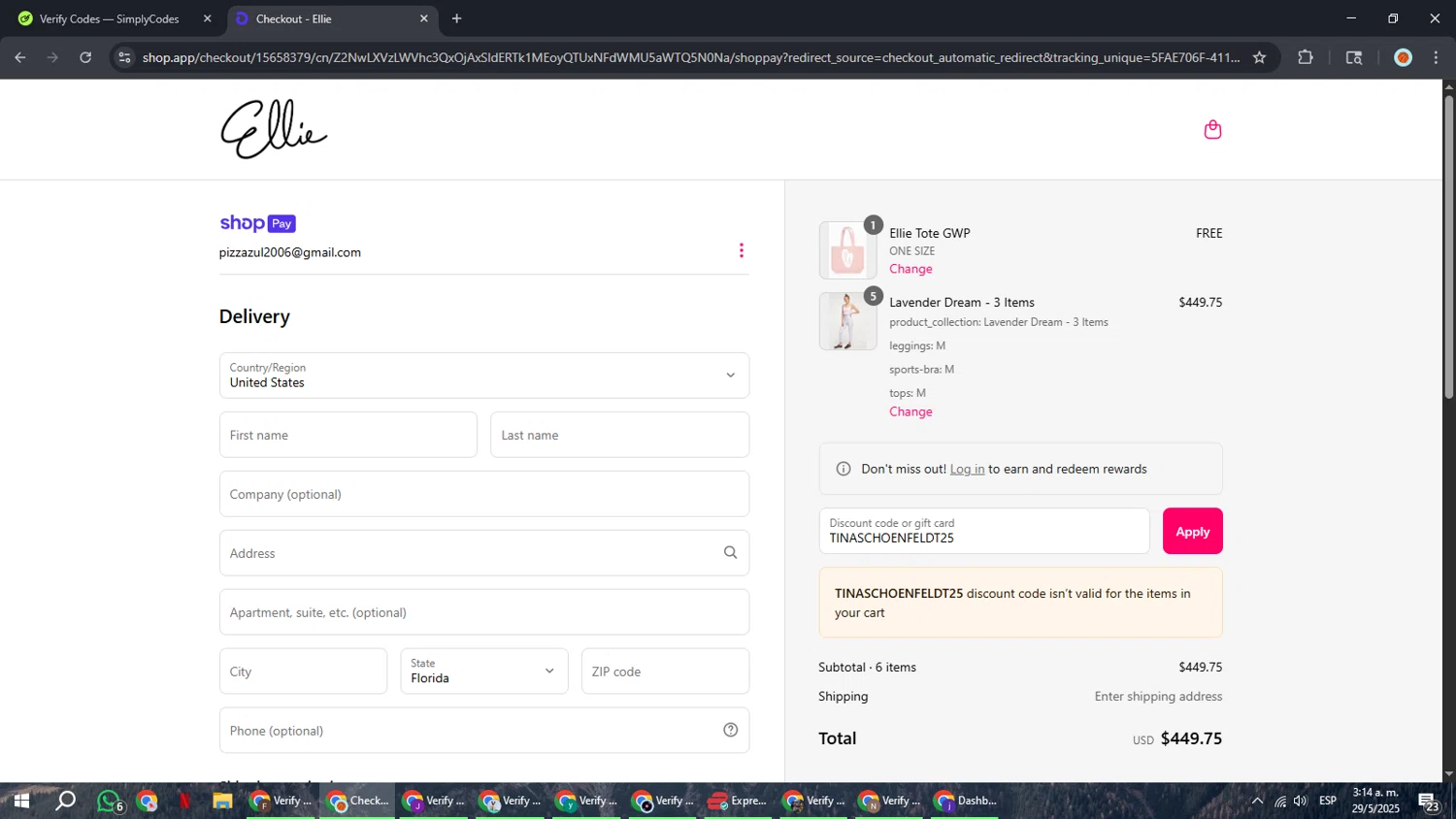Close the Verify Codes — SimplyCodes tab
This screenshot has width=1456, height=819.
coord(207,18)
